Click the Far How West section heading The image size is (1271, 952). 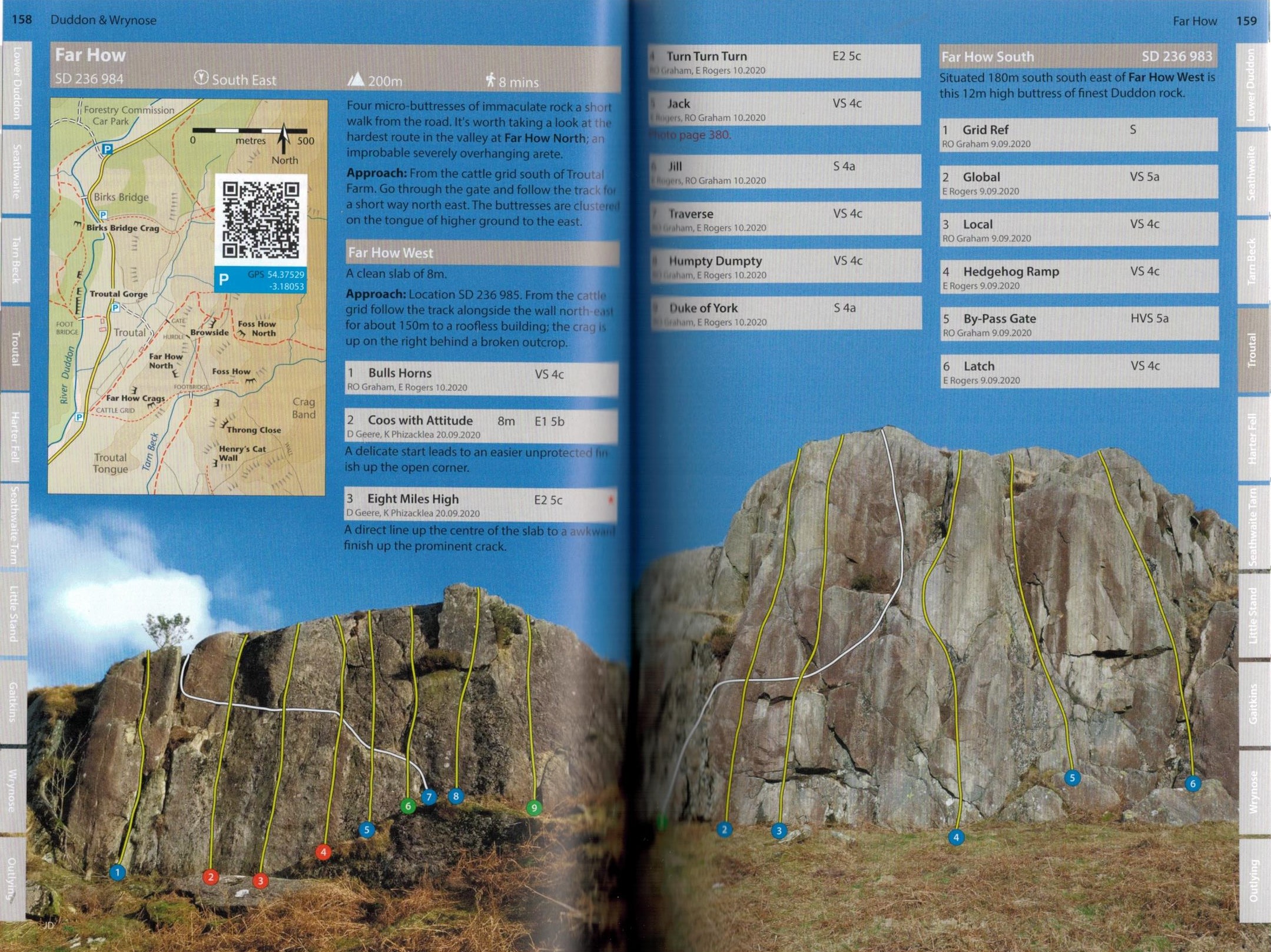click(482, 253)
